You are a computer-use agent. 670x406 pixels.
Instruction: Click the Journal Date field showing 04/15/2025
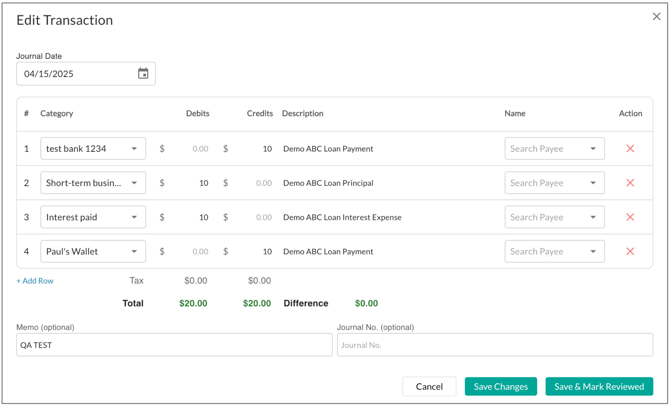pos(86,74)
